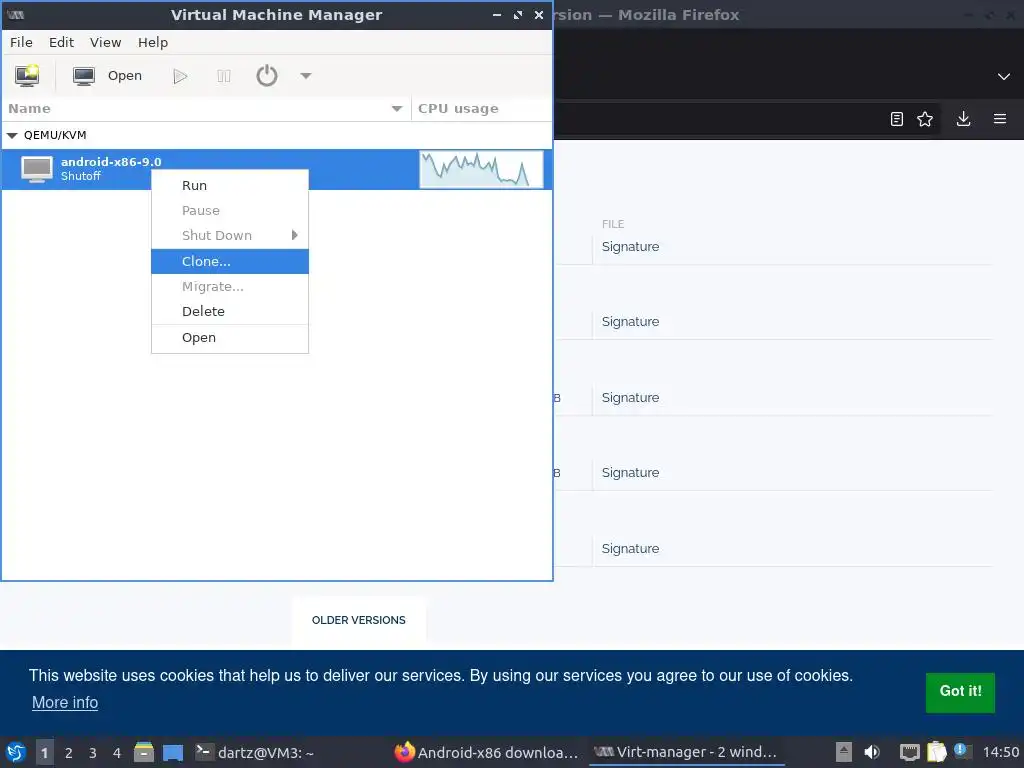
Task: Sort by the Name column header
Action: click(x=206, y=108)
